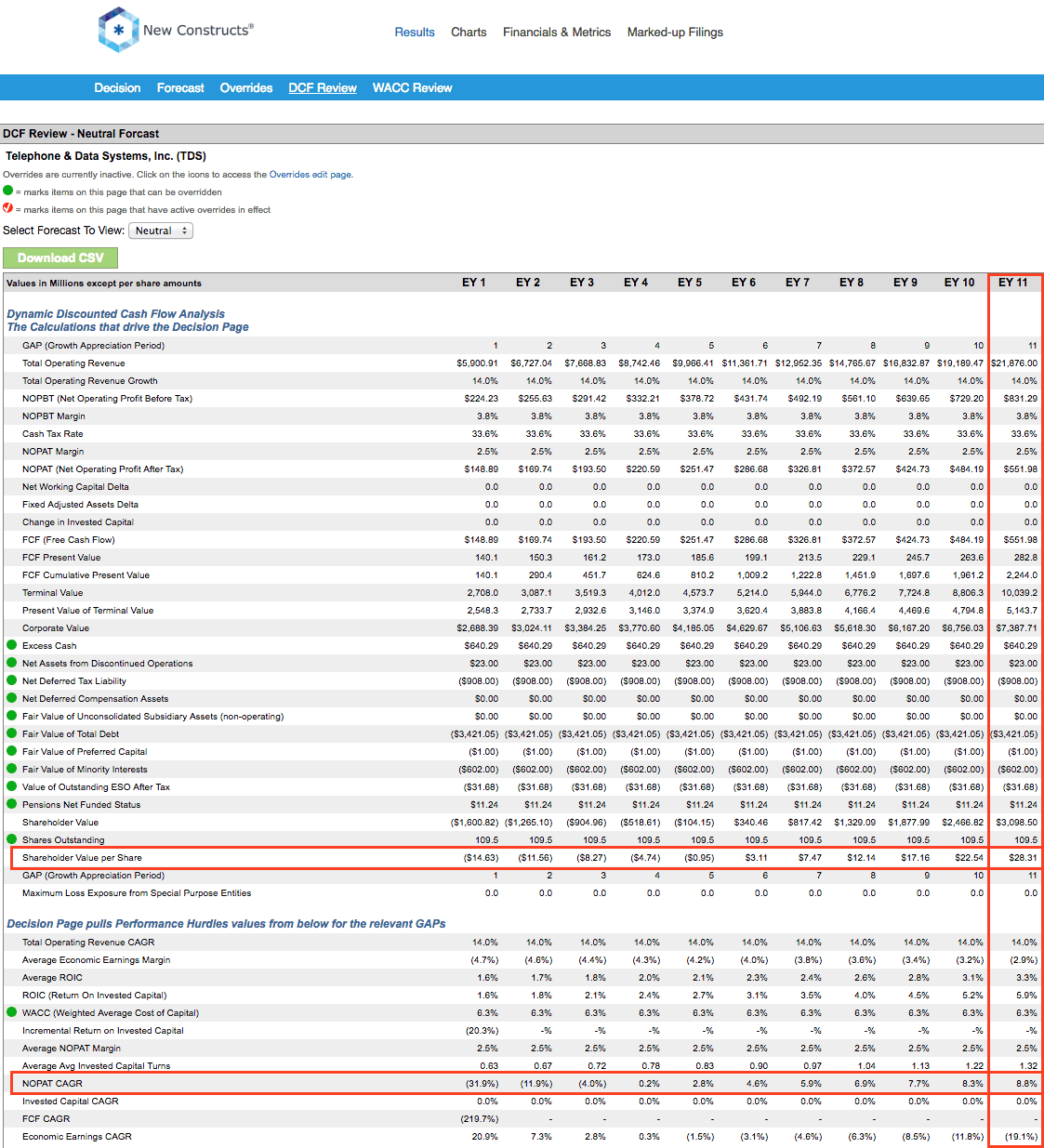Click the Dynamic Discounted Cash Flow Analysis heading

click(116, 314)
